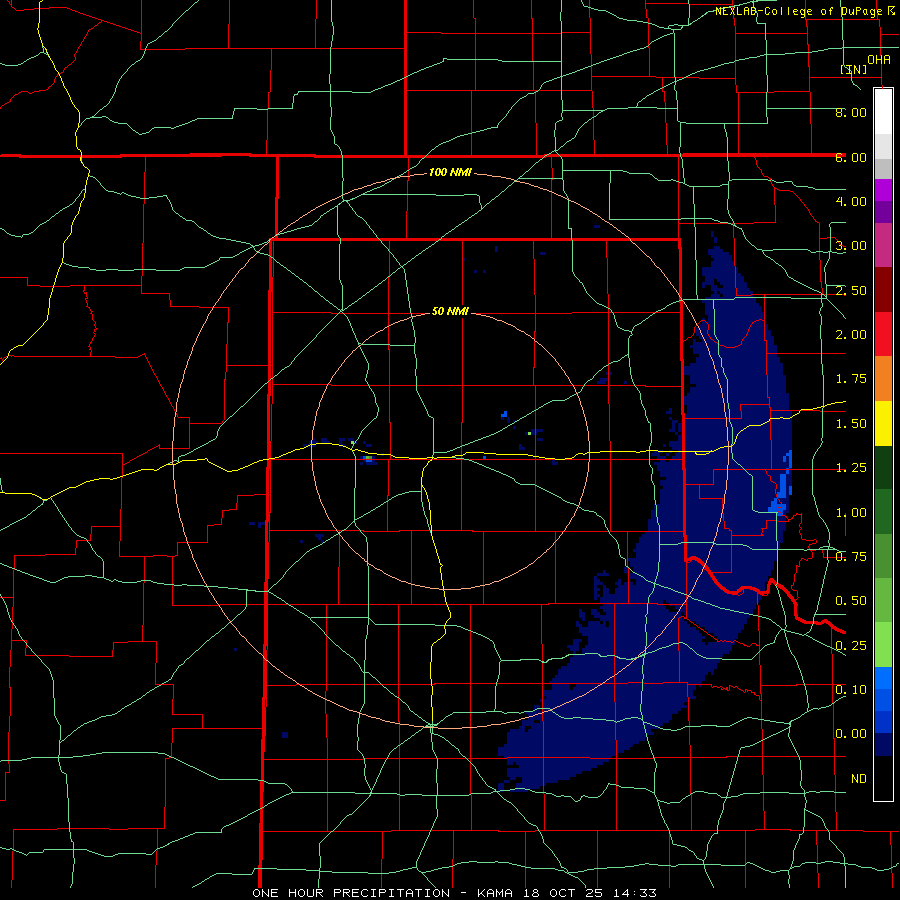This screenshot has height=900, width=900.
Task: Click the 50 NMI range ring label
Action: pyautogui.click(x=450, y=312)
